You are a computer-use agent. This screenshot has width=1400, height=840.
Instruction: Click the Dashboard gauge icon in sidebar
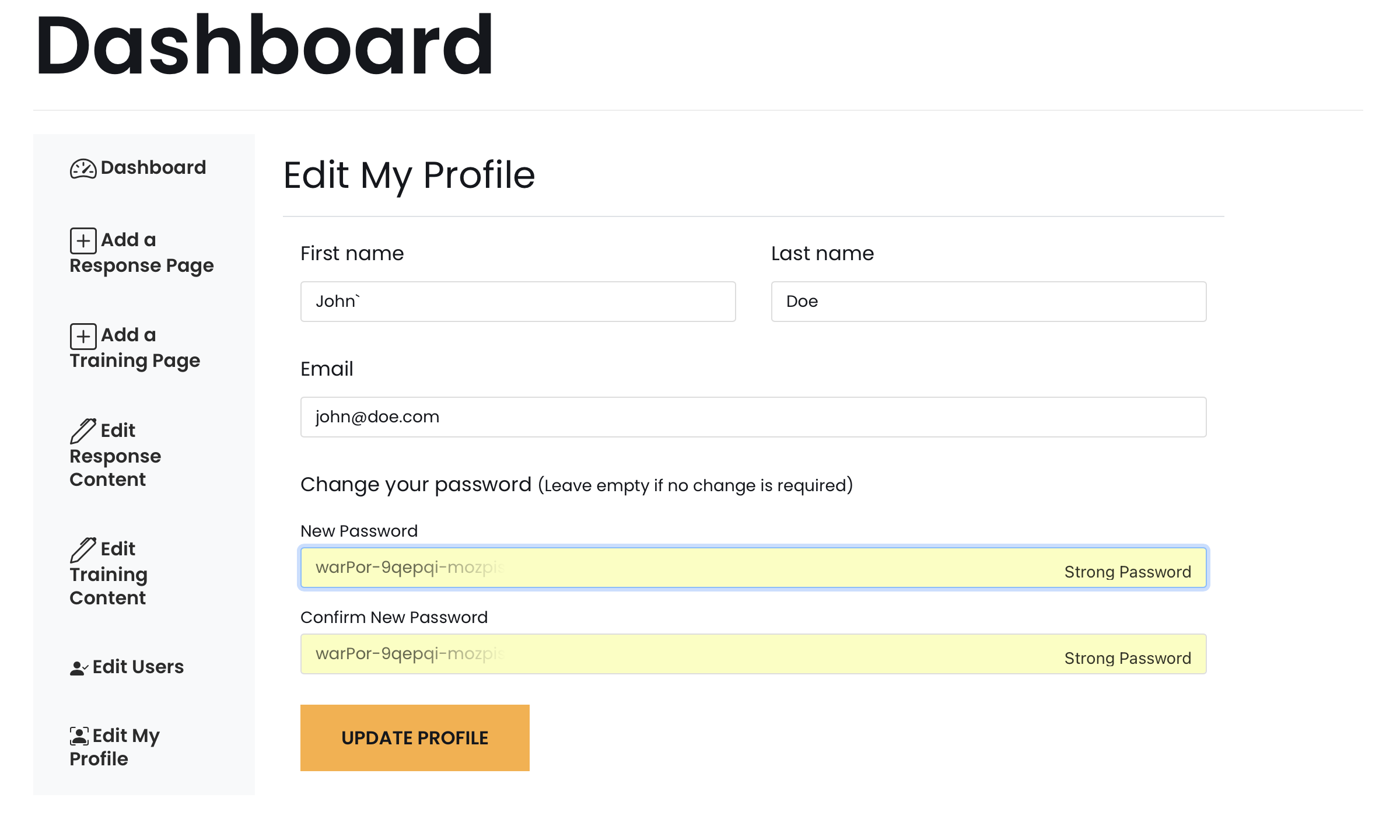pyautogui.click(x=83, y=169)
